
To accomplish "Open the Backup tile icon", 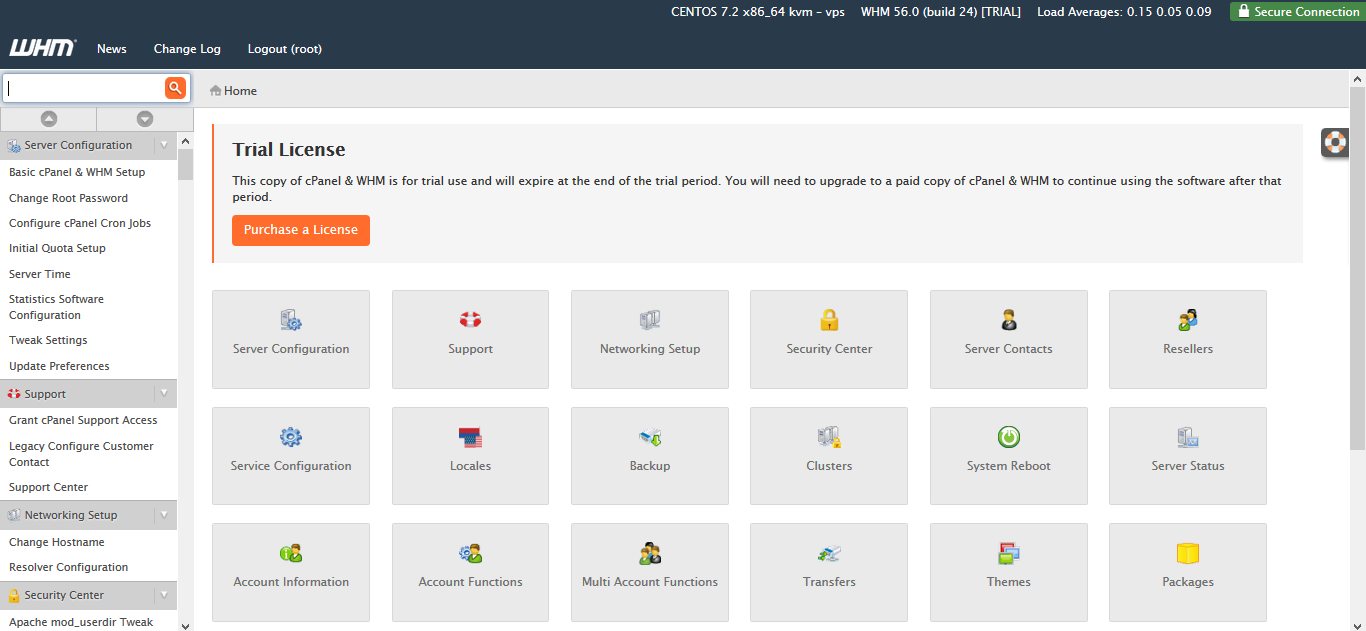I will 650,437.
